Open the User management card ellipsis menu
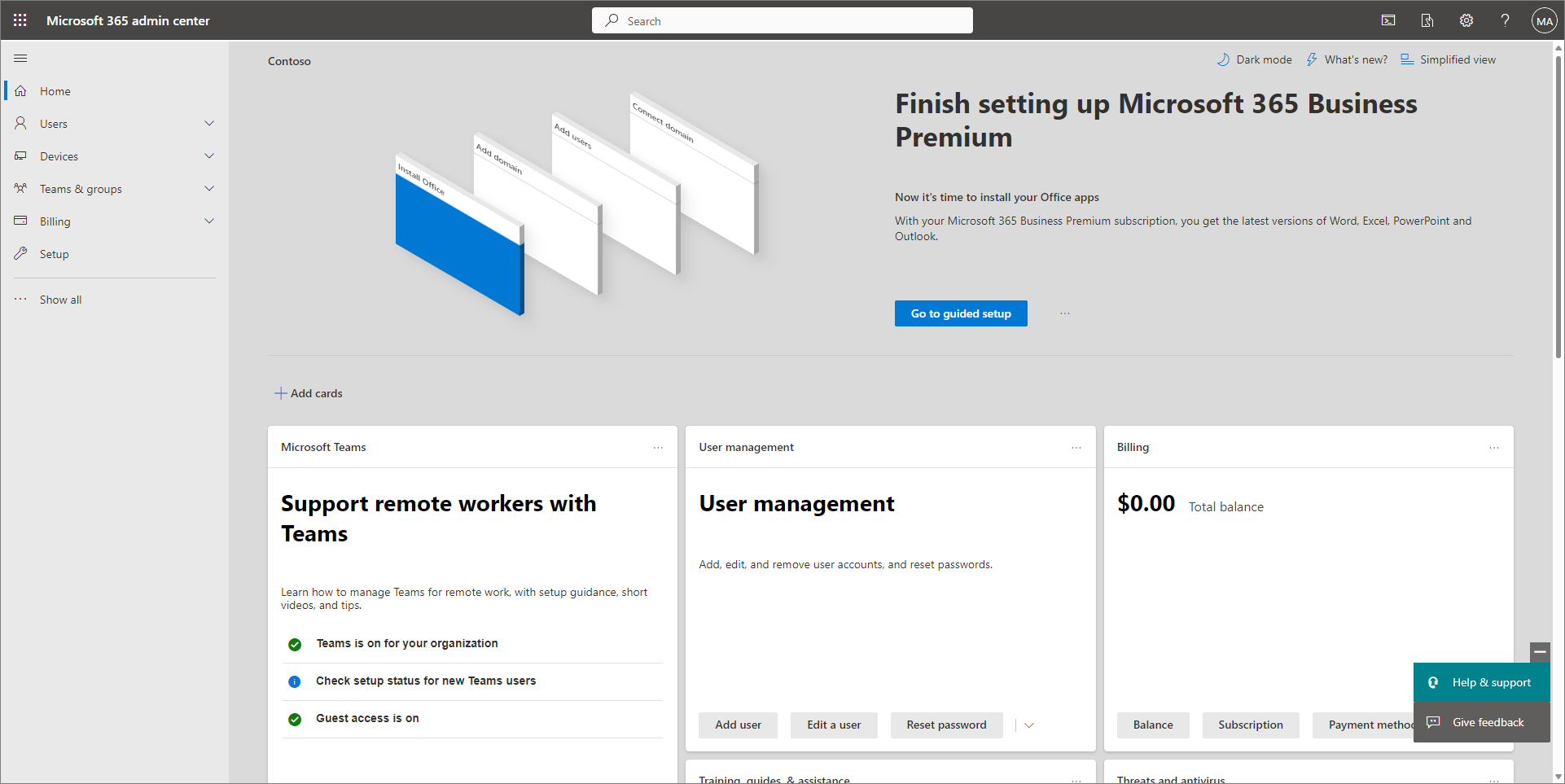 pos(1076,448)
